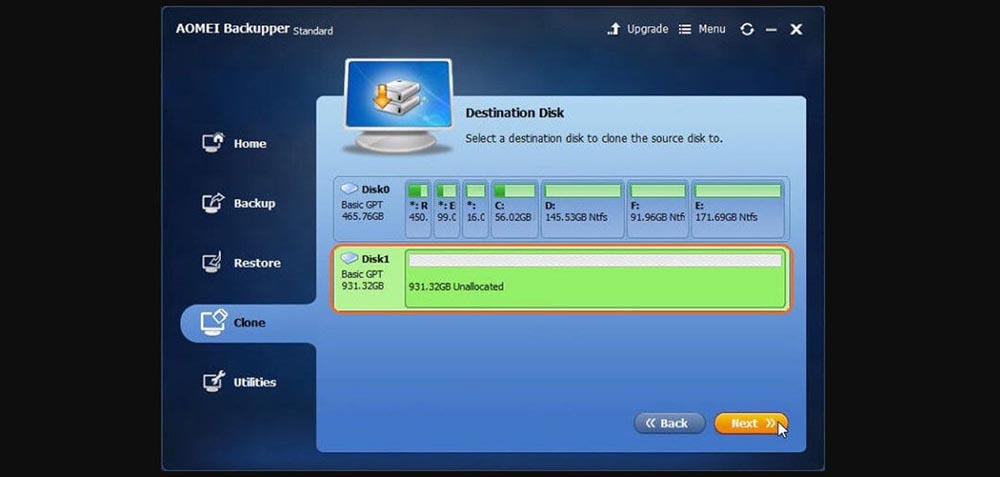Click the Disk0 drive icon
The height and width of the screenshot is (477, 1000).
pyautogui.click(x=350, y=188)
